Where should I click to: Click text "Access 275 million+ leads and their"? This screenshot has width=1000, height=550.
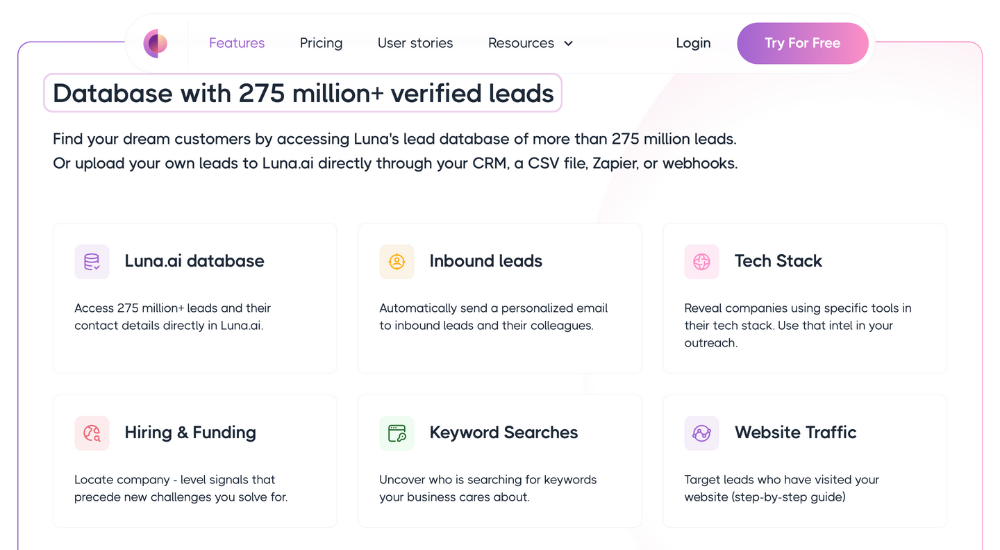173,308
